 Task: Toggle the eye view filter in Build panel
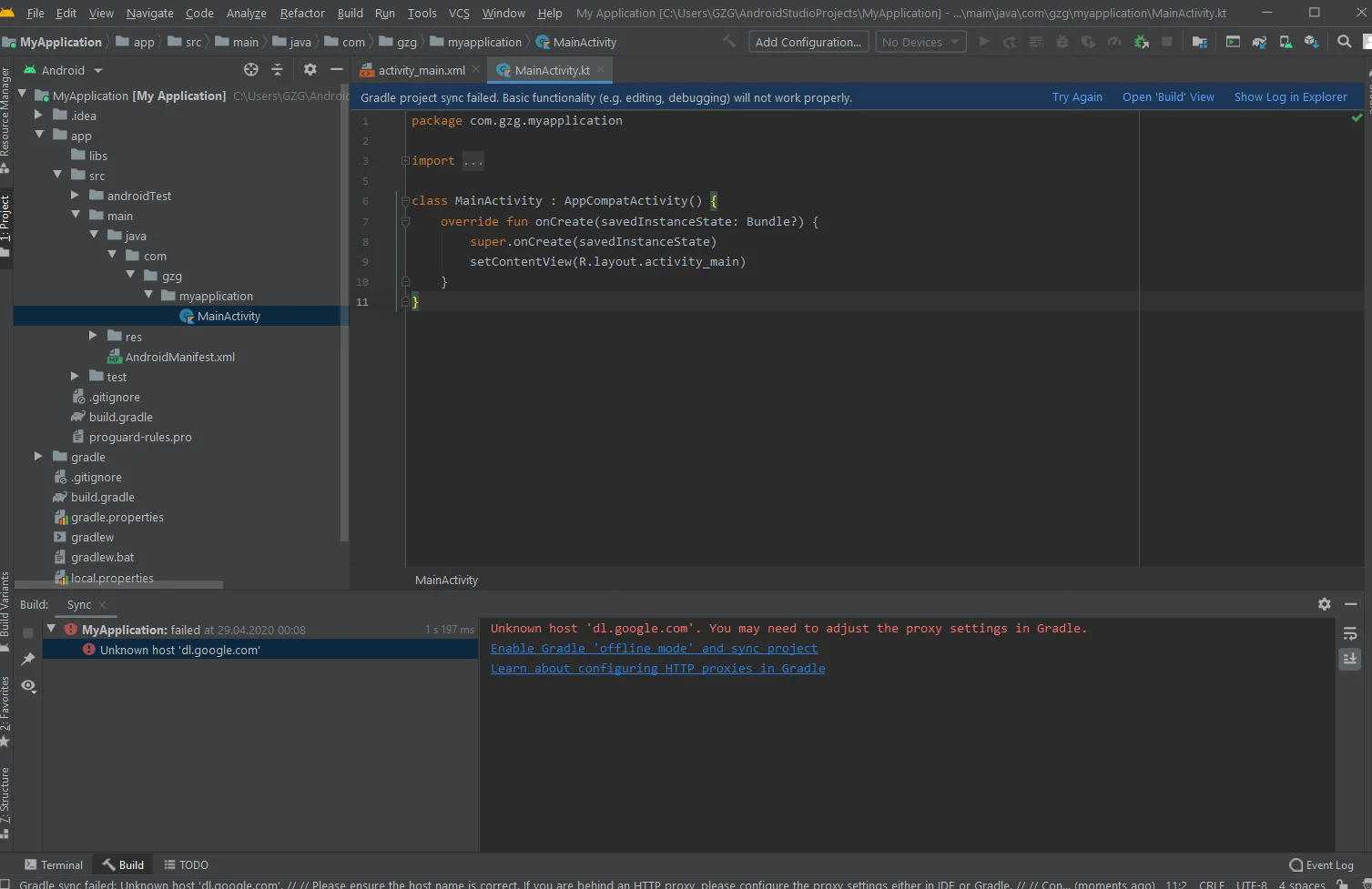[28, 686]
